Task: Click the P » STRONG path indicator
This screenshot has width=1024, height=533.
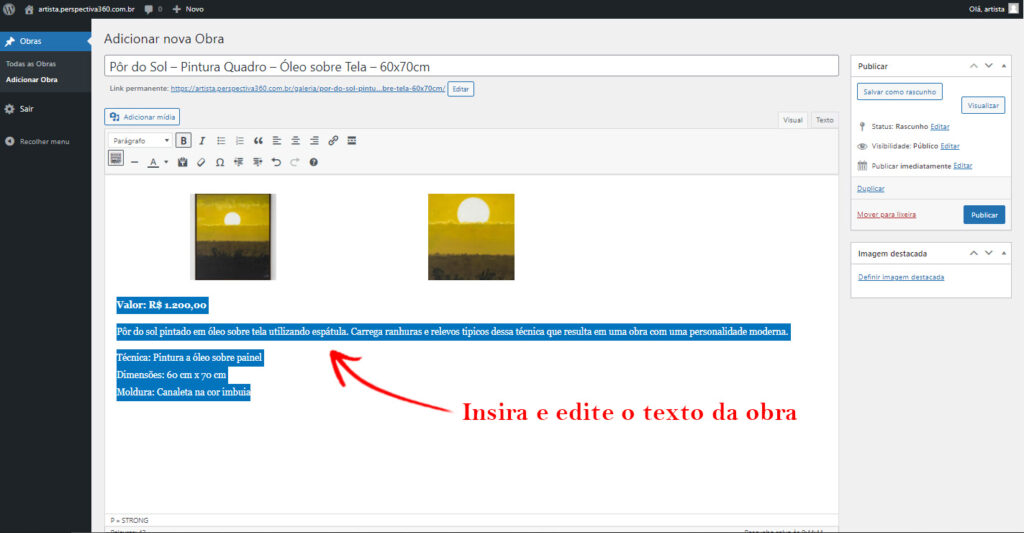Action: (x=129, y=521)
